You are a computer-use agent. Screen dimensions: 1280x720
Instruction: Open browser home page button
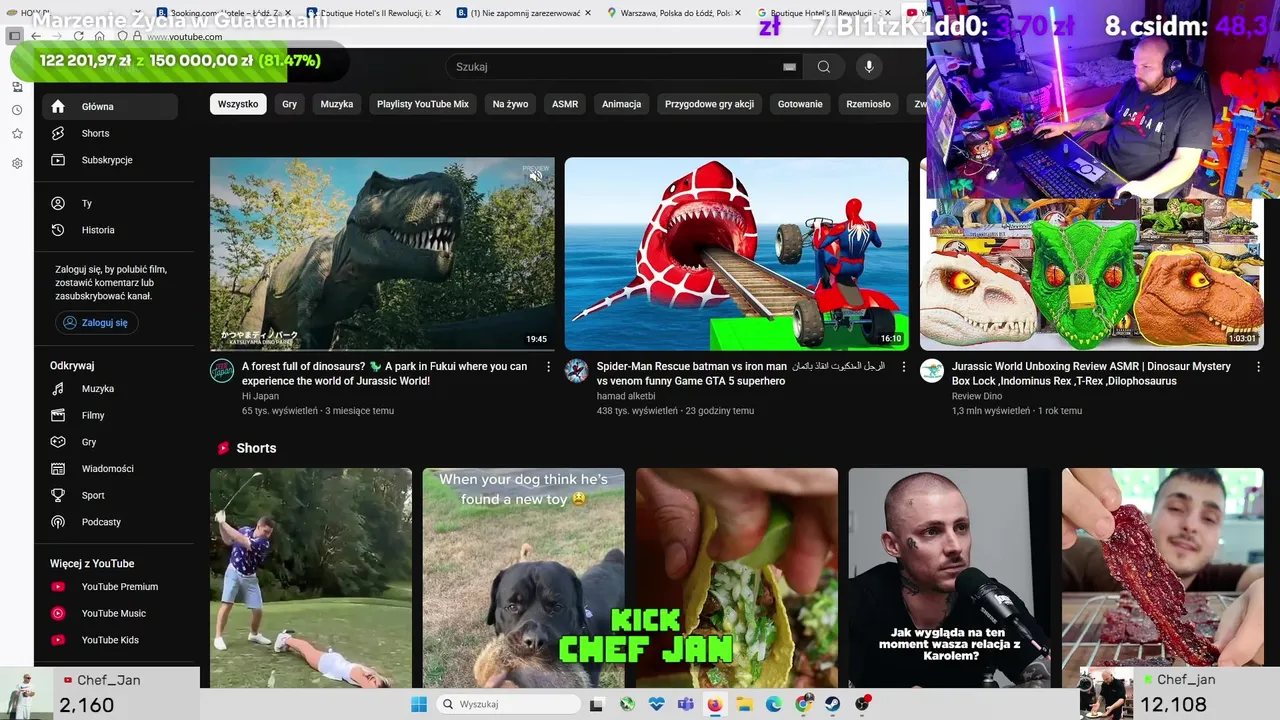click(99, 36)
